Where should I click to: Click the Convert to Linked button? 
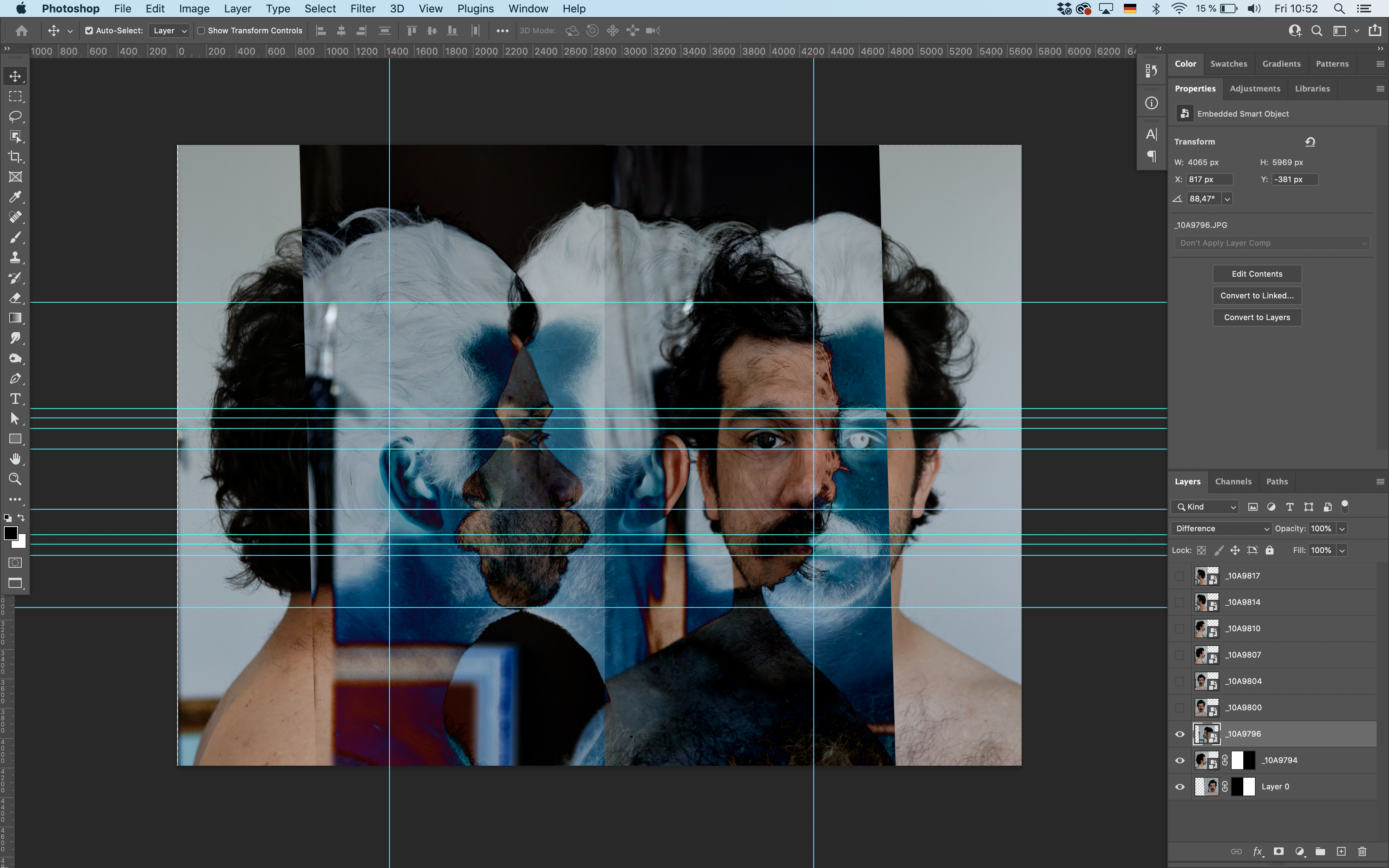pos(1256,296)
